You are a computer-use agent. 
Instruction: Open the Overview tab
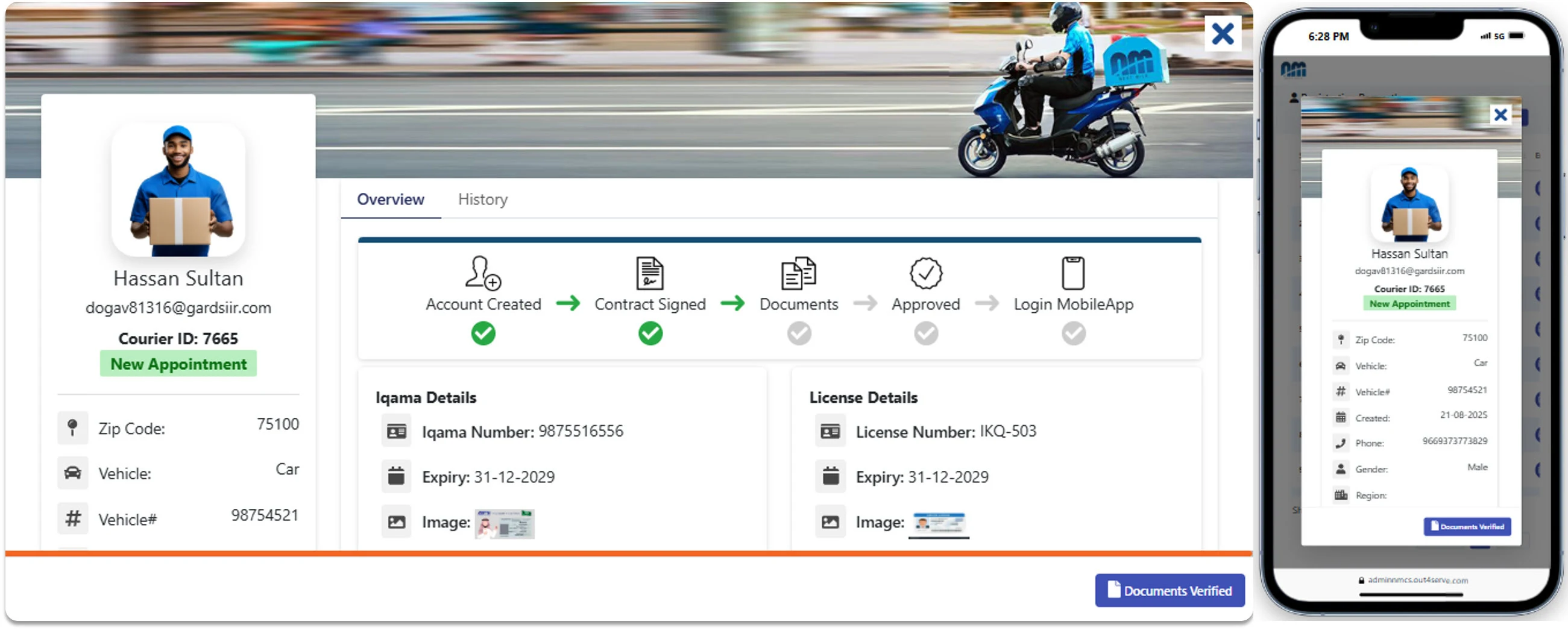pos(390,199)
